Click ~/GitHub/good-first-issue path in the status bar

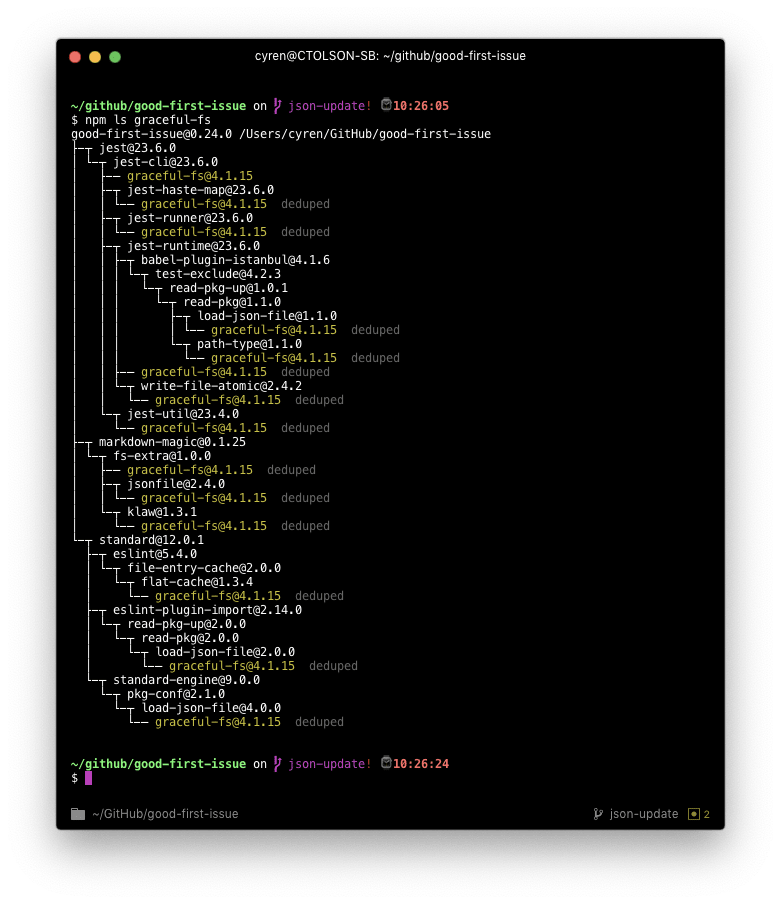pos(165,813)
